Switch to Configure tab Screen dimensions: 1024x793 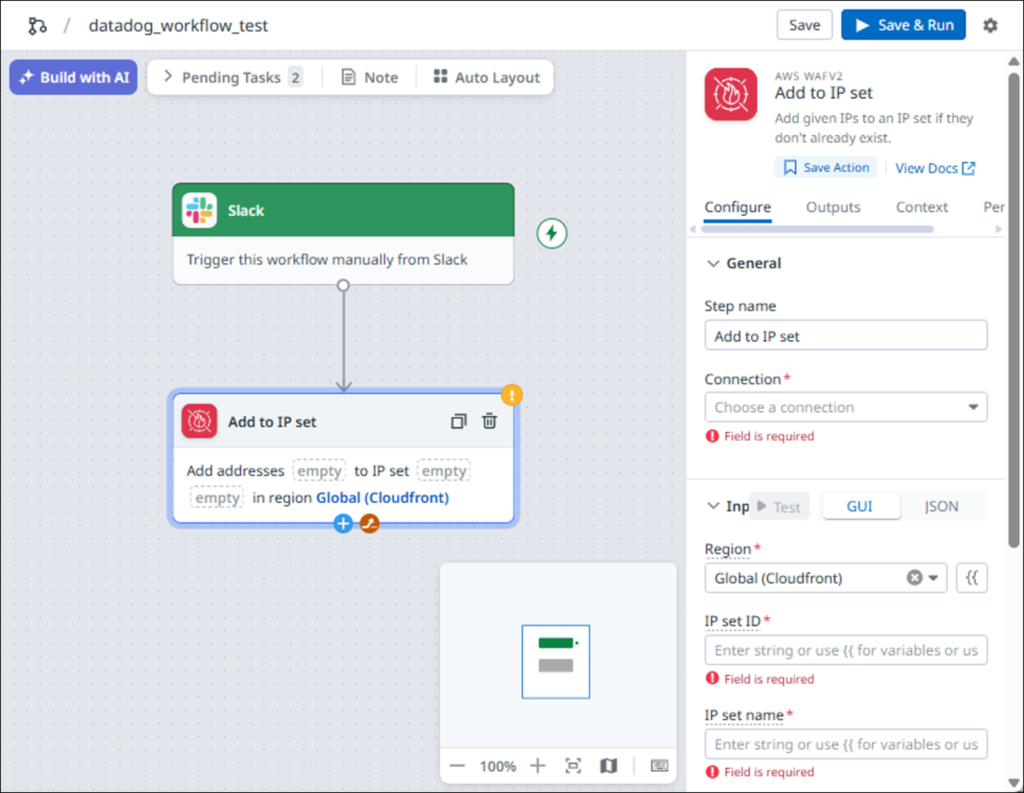tap(737, 207)
